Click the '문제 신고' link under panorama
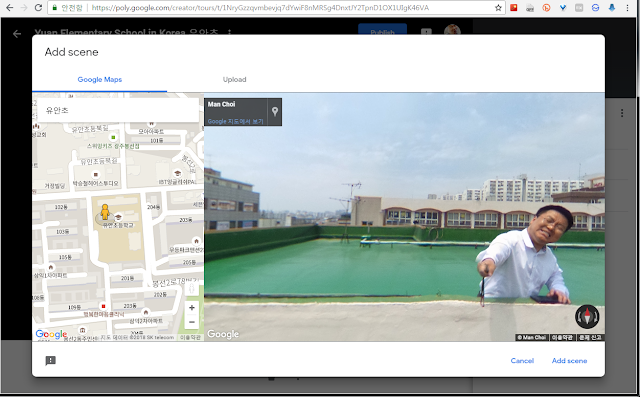 [590, 337]
